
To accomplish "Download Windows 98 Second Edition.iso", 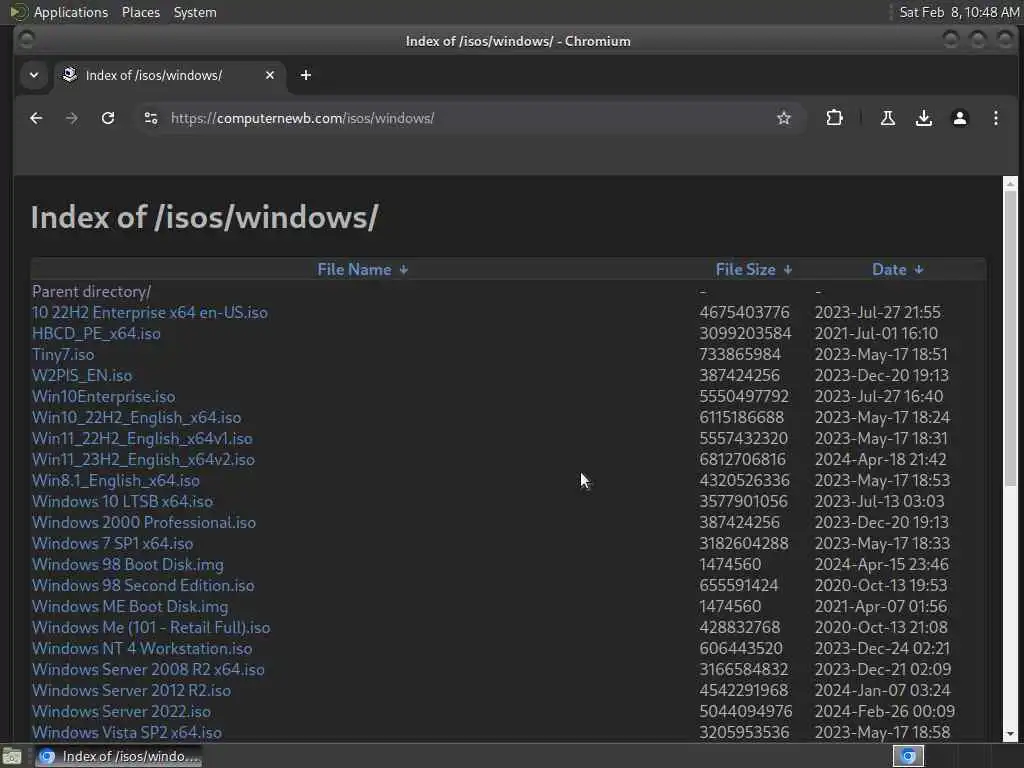I will (143, 585).
